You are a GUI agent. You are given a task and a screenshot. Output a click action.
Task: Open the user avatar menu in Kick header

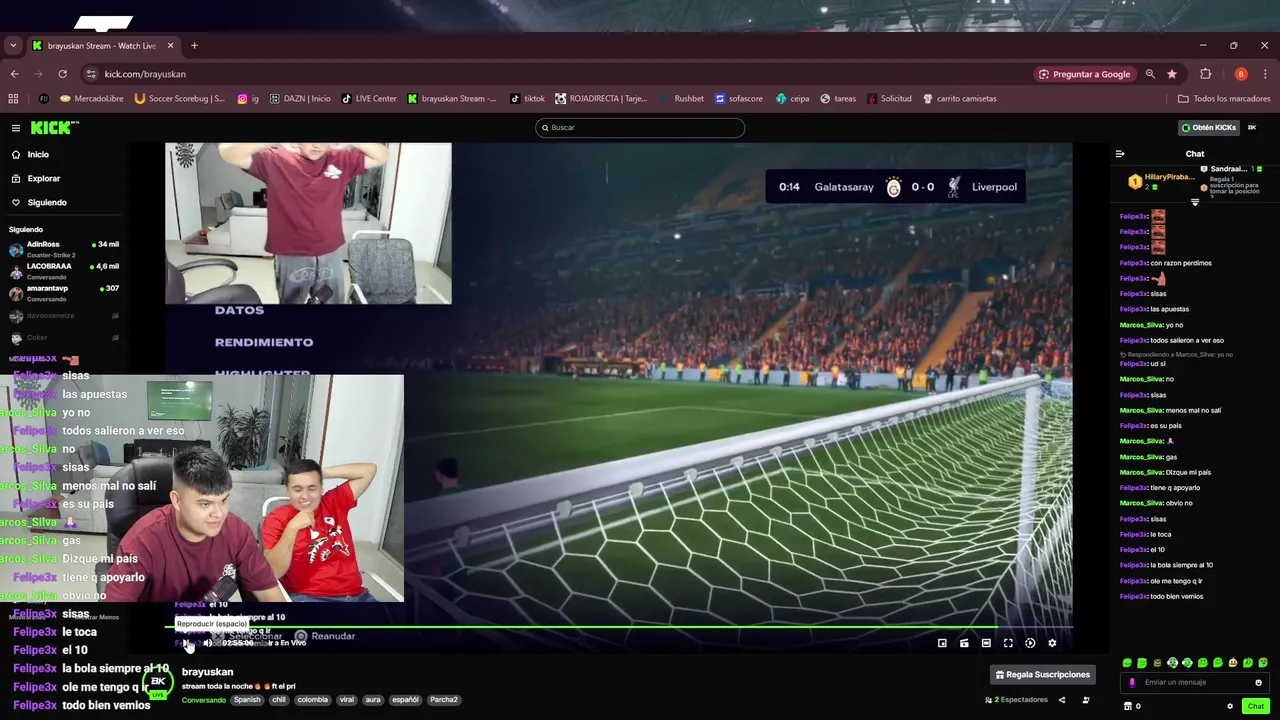[1252, 127]
